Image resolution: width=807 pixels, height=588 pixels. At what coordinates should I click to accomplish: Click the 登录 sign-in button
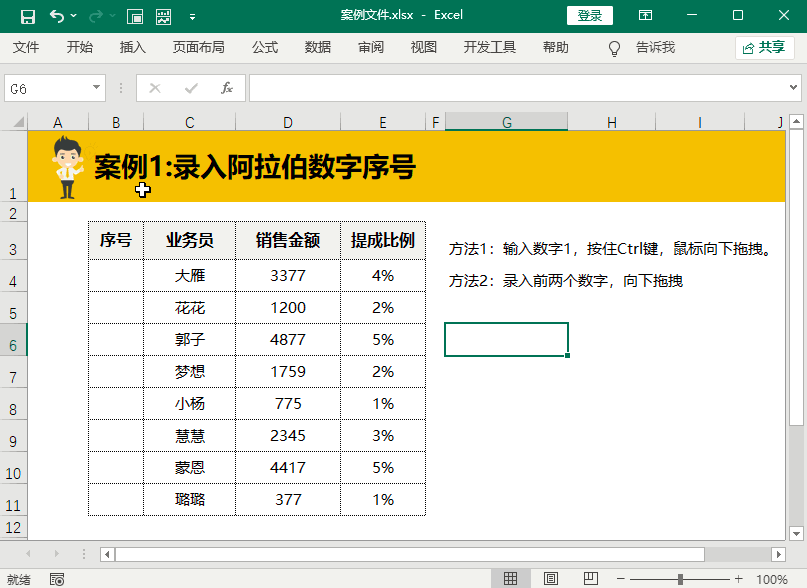[x=589, y=16]
